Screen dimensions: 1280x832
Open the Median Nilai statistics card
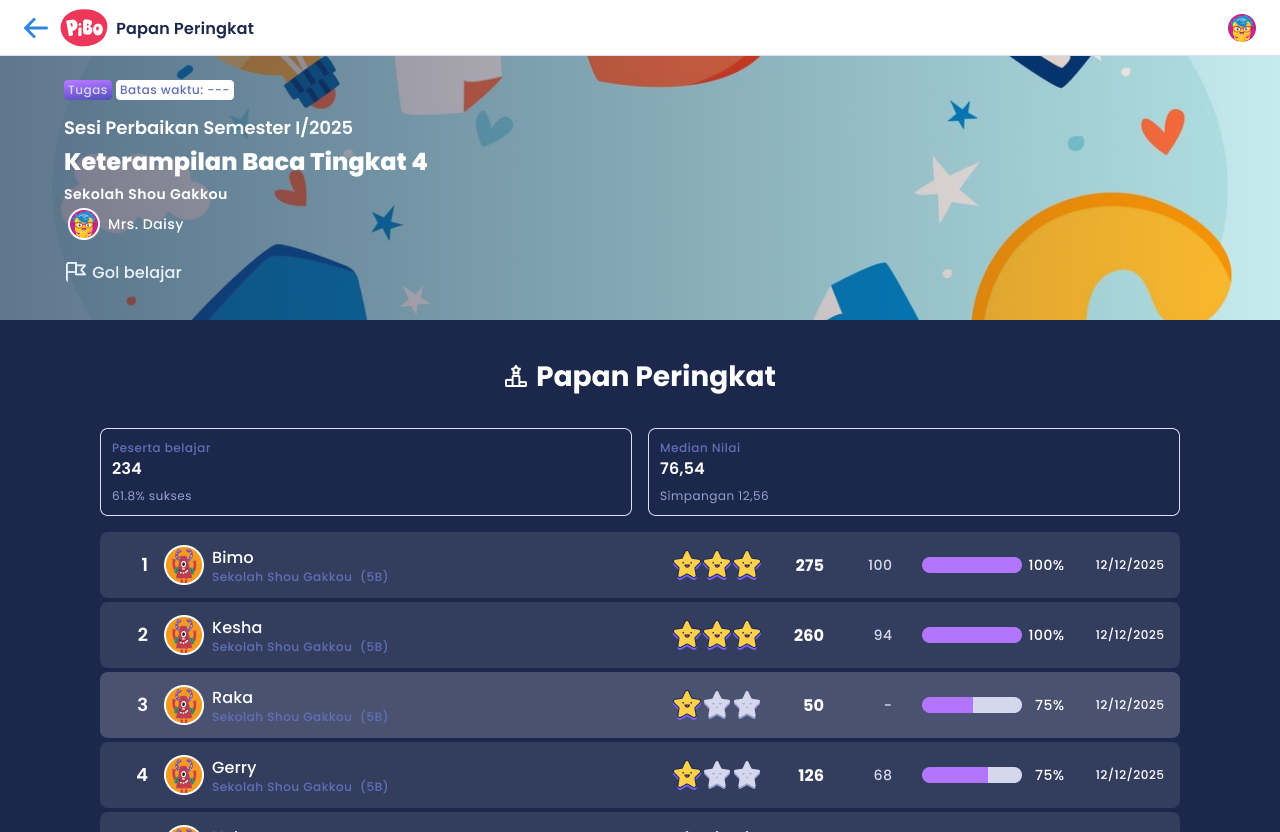914,472
